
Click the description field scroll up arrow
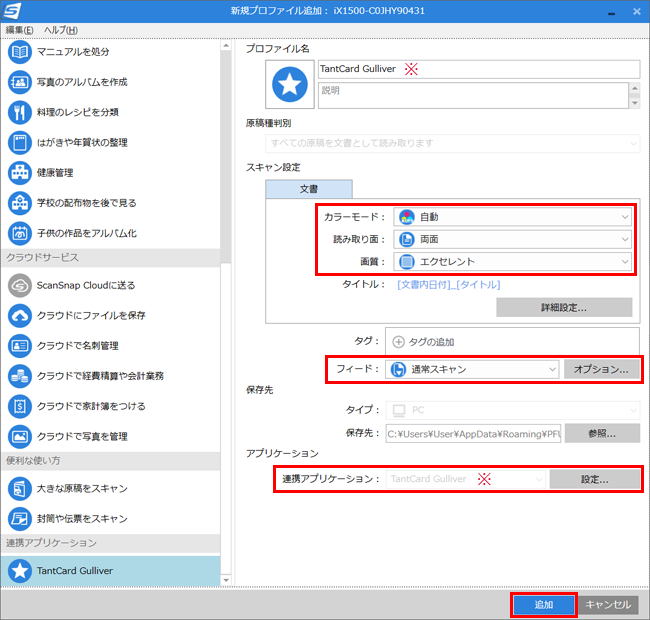pos(635,88)
